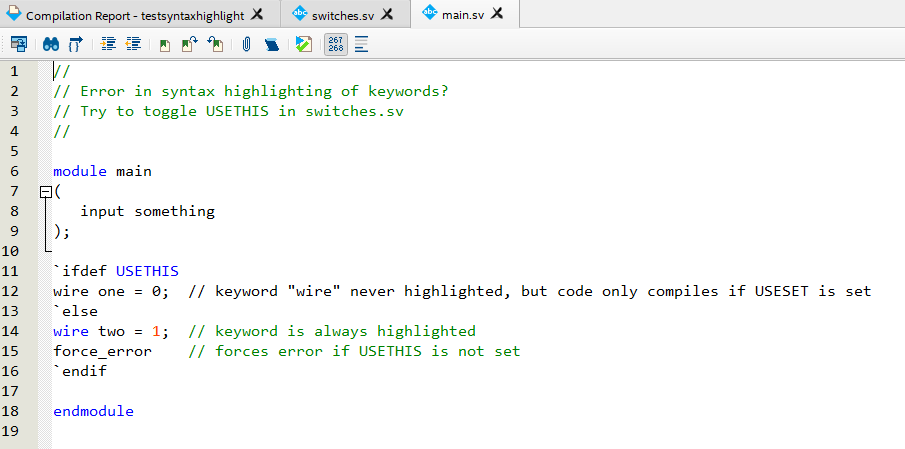Image resolution: width=905 pixels, height=449 pixels.
Task: Click the `endif directive on line 16
Action: click(x=80, y=371)
